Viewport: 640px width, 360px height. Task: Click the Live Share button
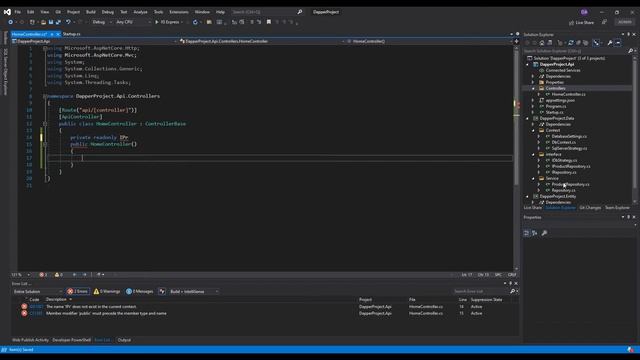click(582, 22)
